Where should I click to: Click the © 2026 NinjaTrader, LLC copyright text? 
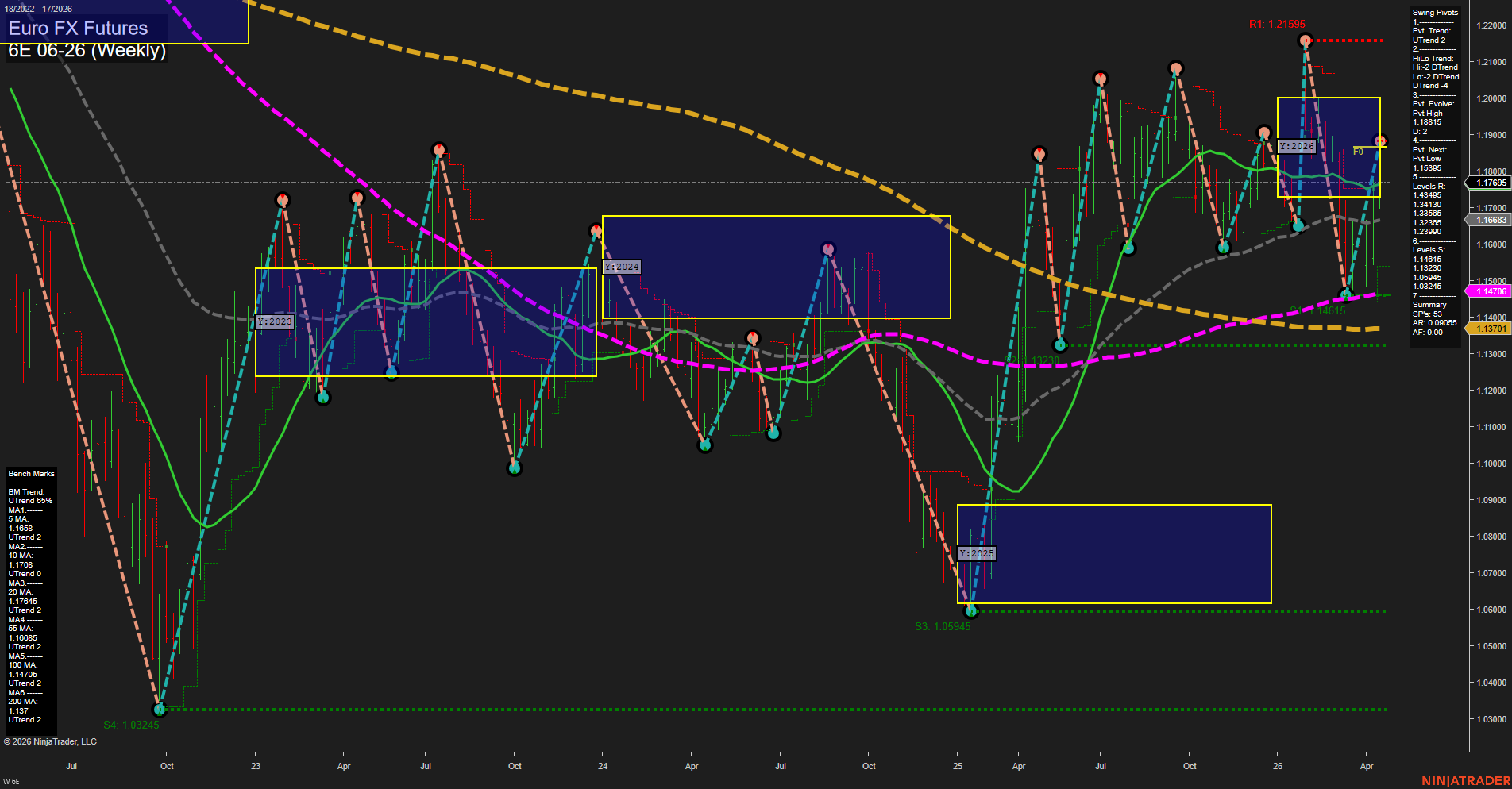50,741
